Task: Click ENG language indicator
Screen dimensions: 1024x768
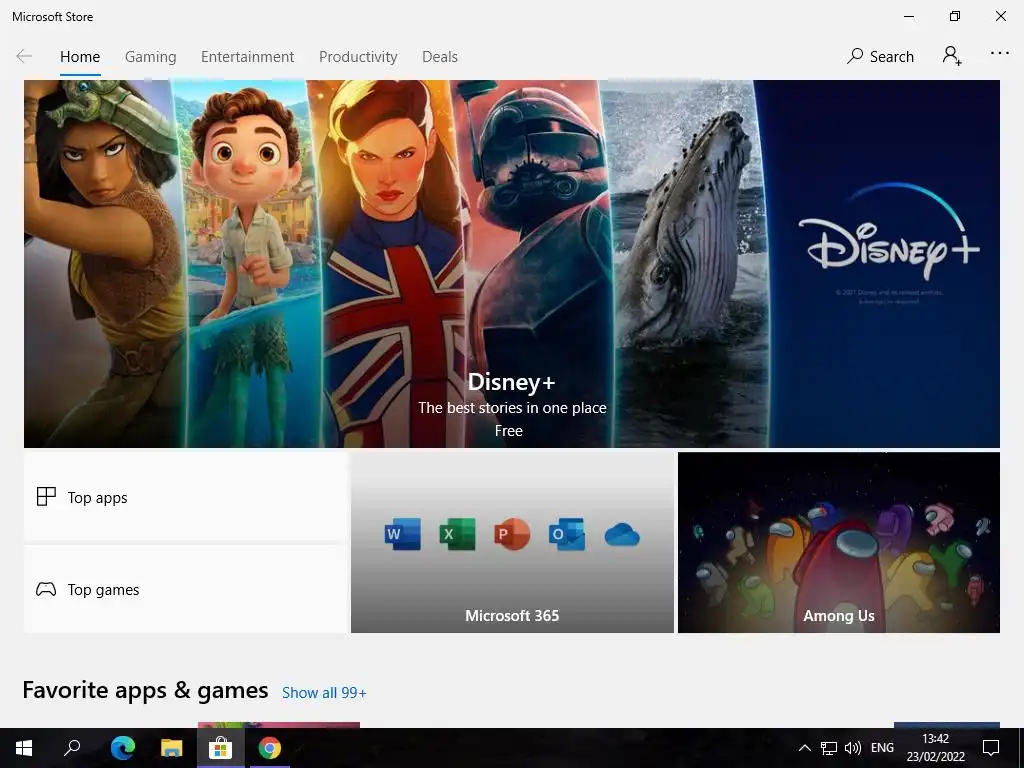Action: click(882, 748)
